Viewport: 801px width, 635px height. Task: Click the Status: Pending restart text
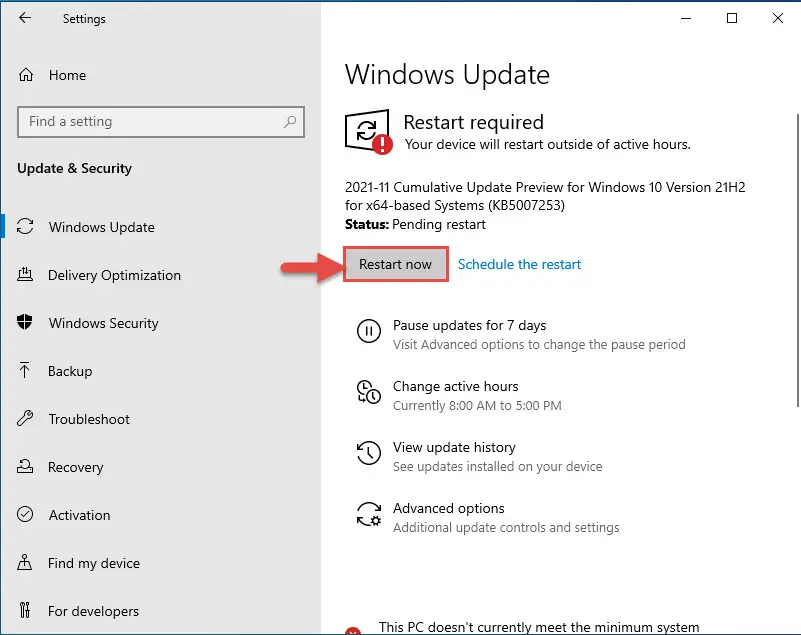415,224
